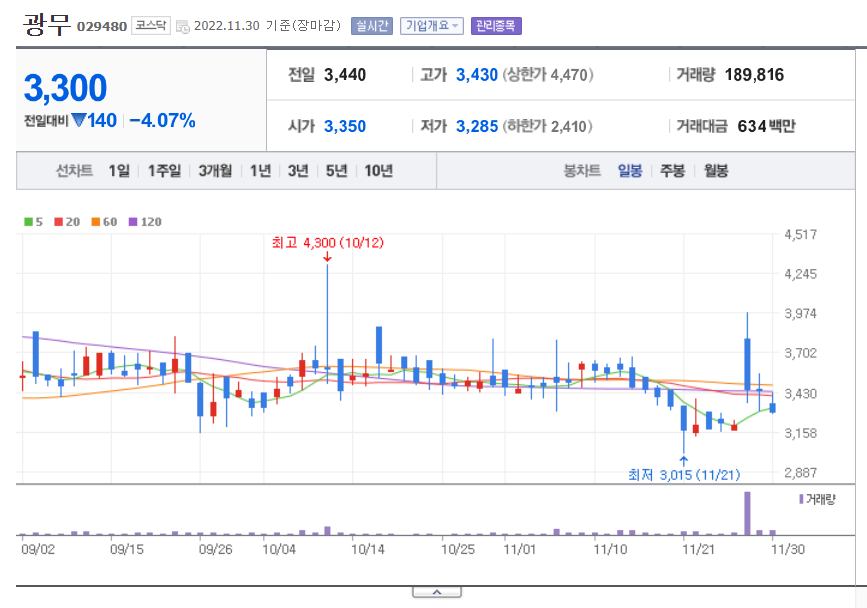
Task: Select the 1년 line chart tab
Action: click(x=260, y=171)
